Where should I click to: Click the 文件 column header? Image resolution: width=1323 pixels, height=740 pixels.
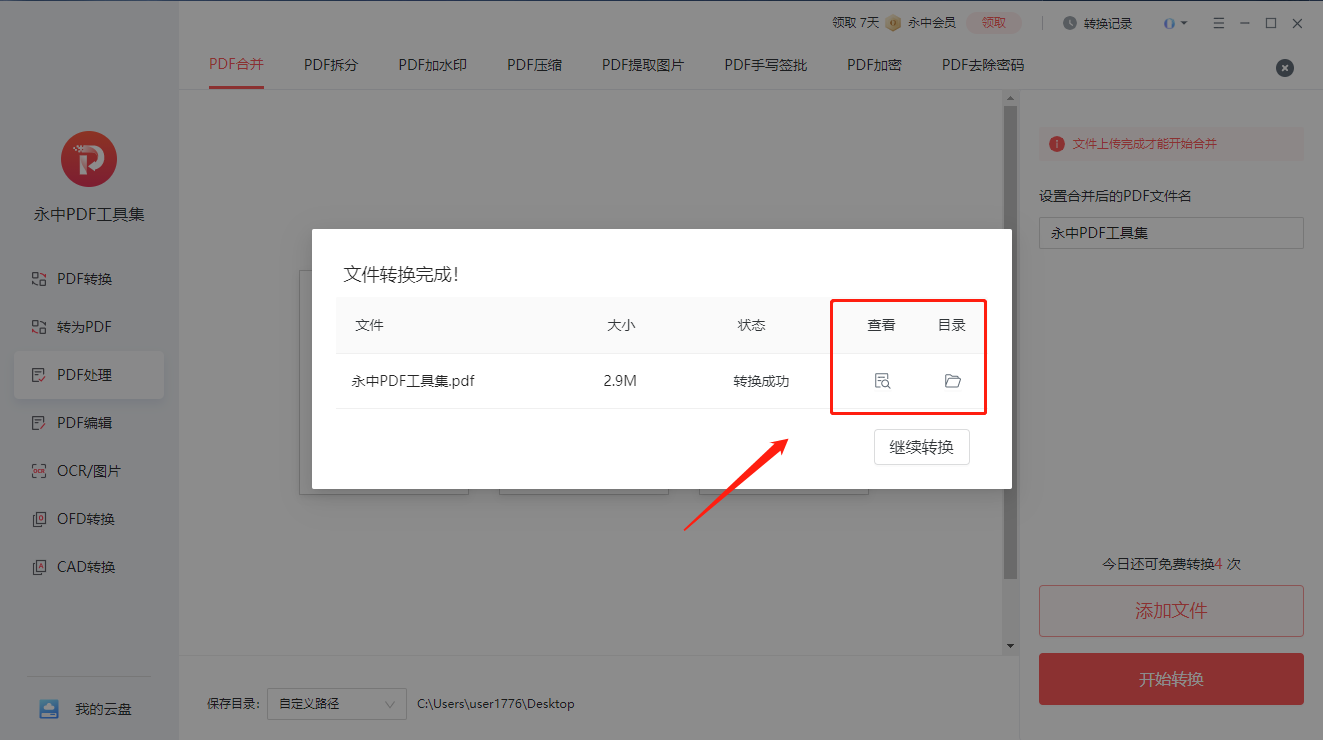pos(369,325)
